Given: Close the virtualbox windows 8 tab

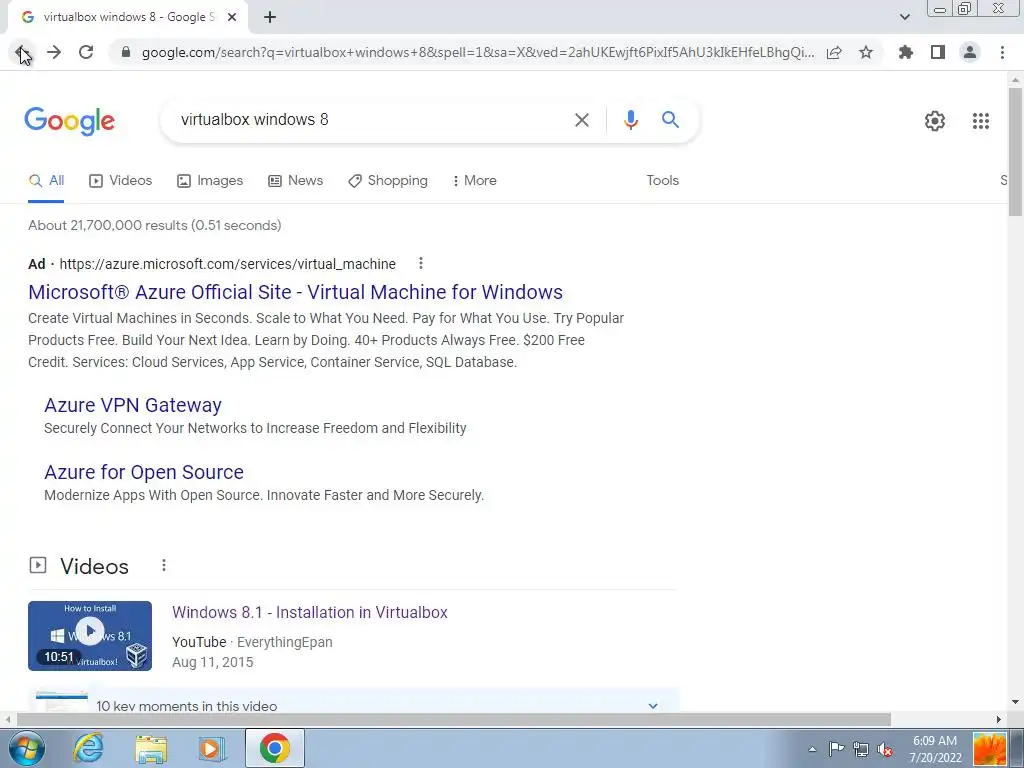Looking at the screenshot, I should coord(232,17).
